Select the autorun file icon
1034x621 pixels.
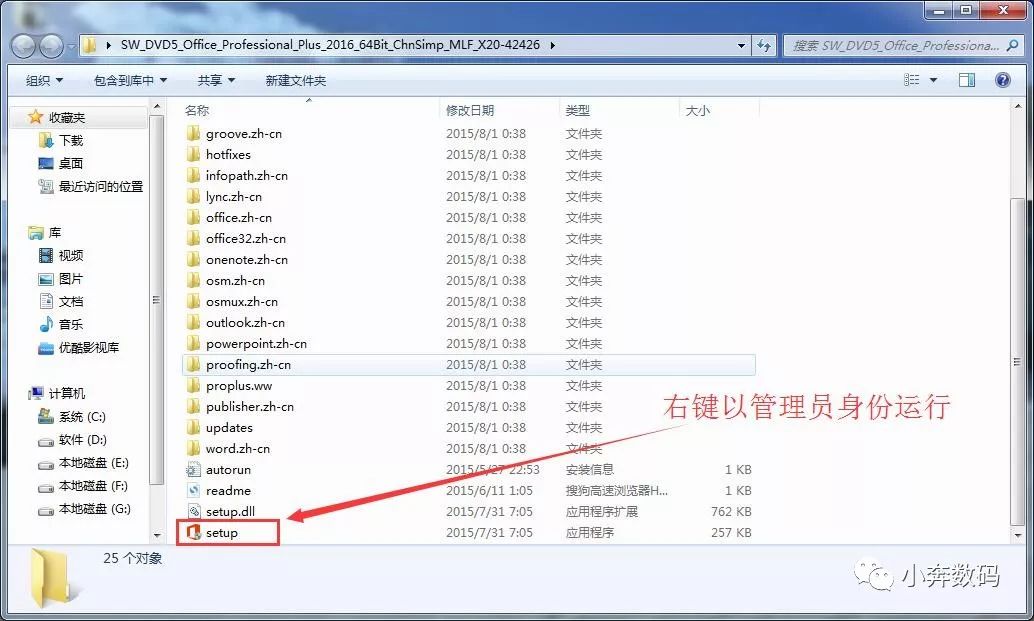click(193, 469)
